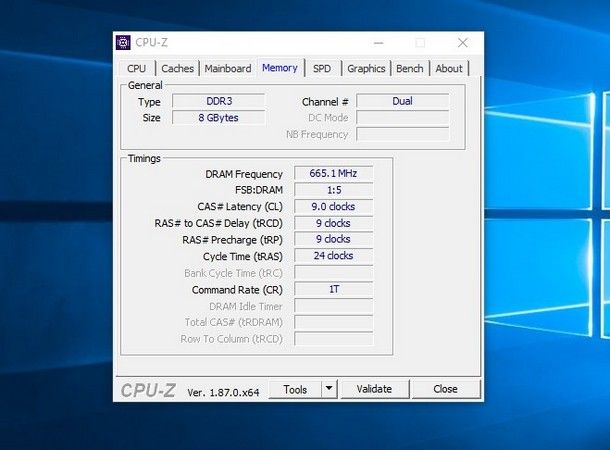Expand the Tools dropdown arrow

point(329,389)
